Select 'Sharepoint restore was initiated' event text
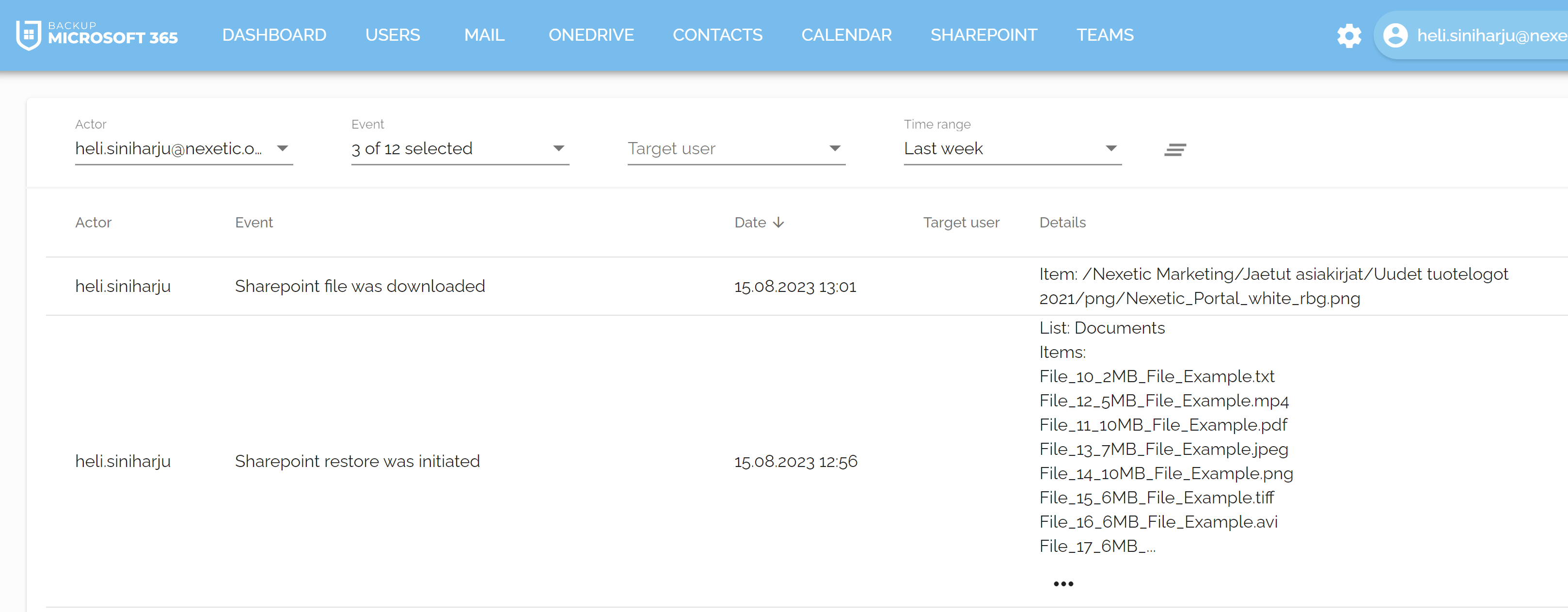Screen dimensions: 1568x612 pyautogui.click(x=357, y=462)
